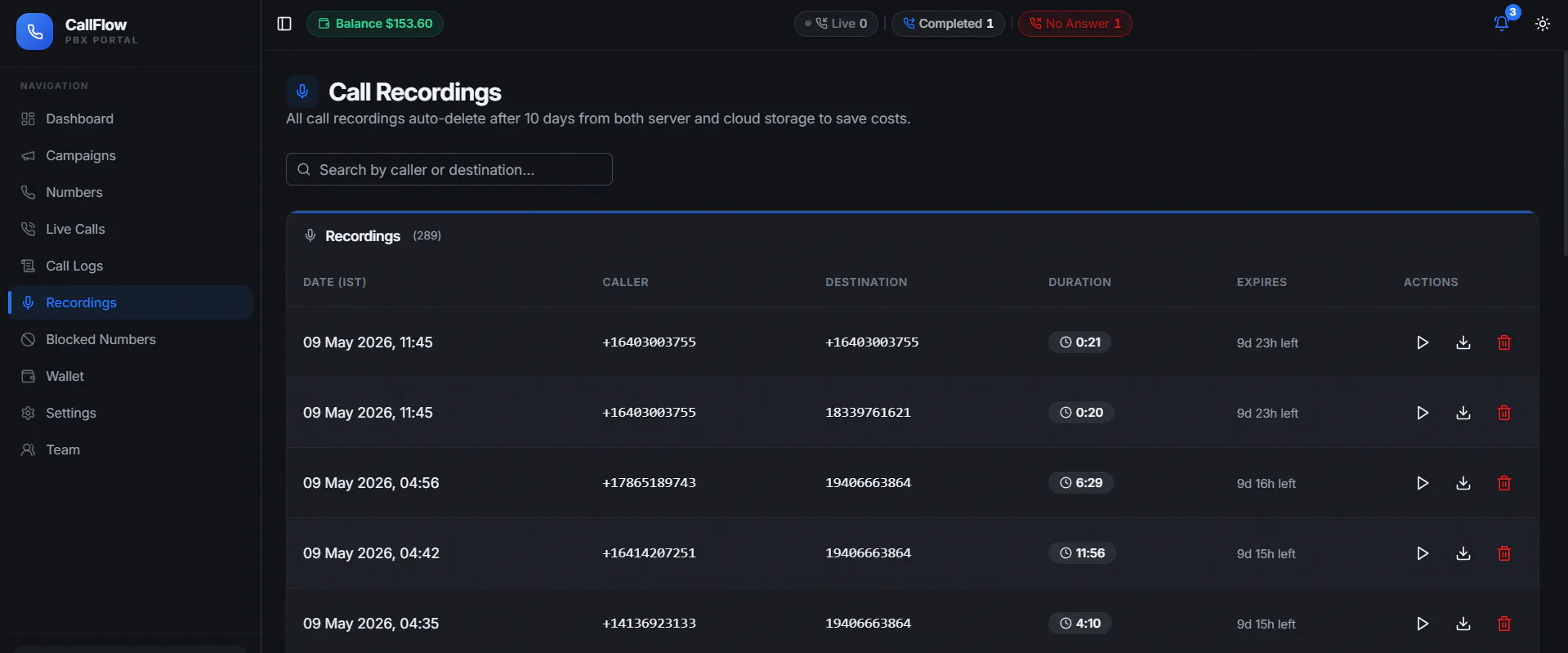Go to the Settings page
Viewport: 1568px width, 653px height.
coord(131,413)
